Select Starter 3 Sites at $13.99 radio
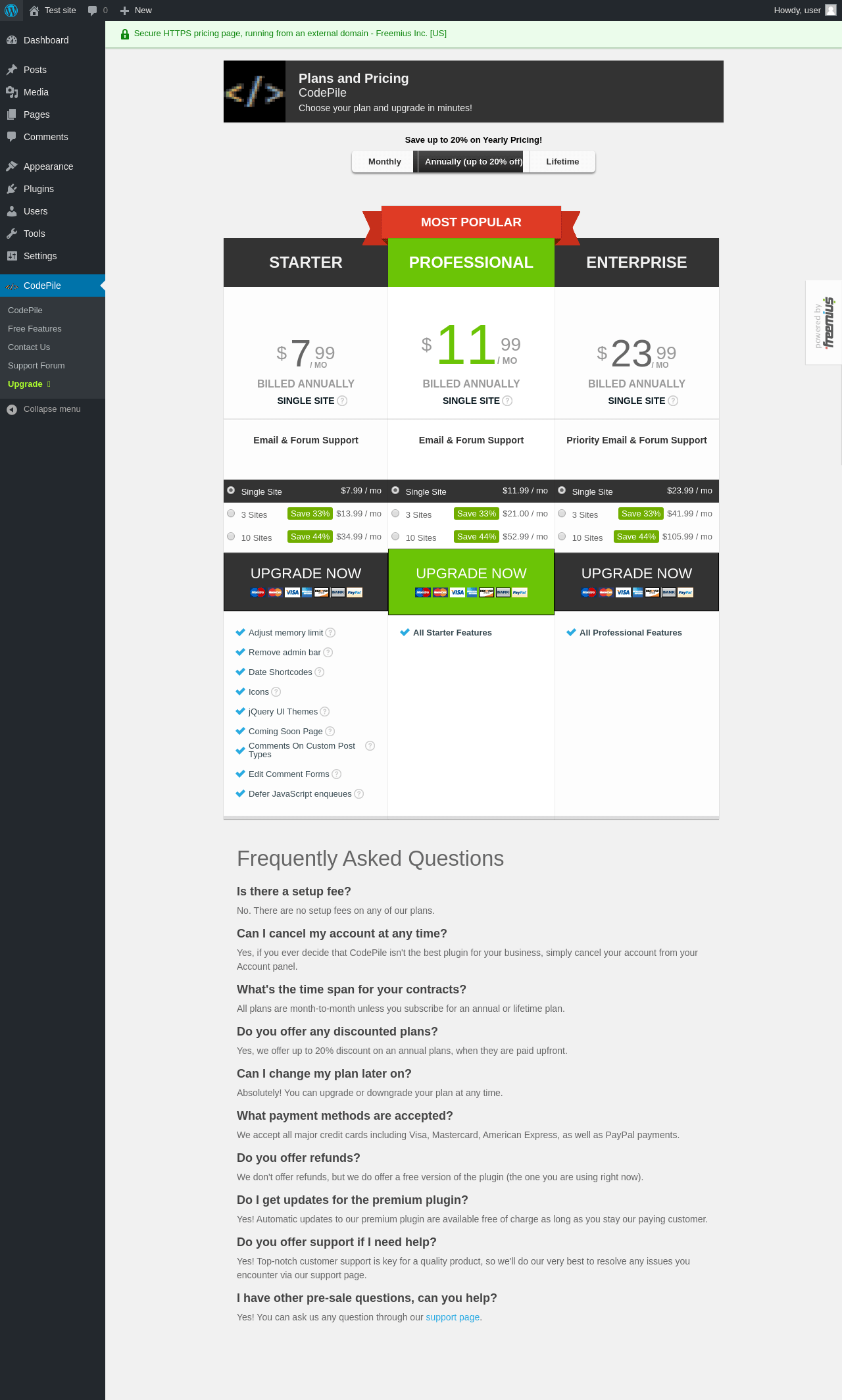The height and width of the screenshot is (1400, 842). click(231, 513)
